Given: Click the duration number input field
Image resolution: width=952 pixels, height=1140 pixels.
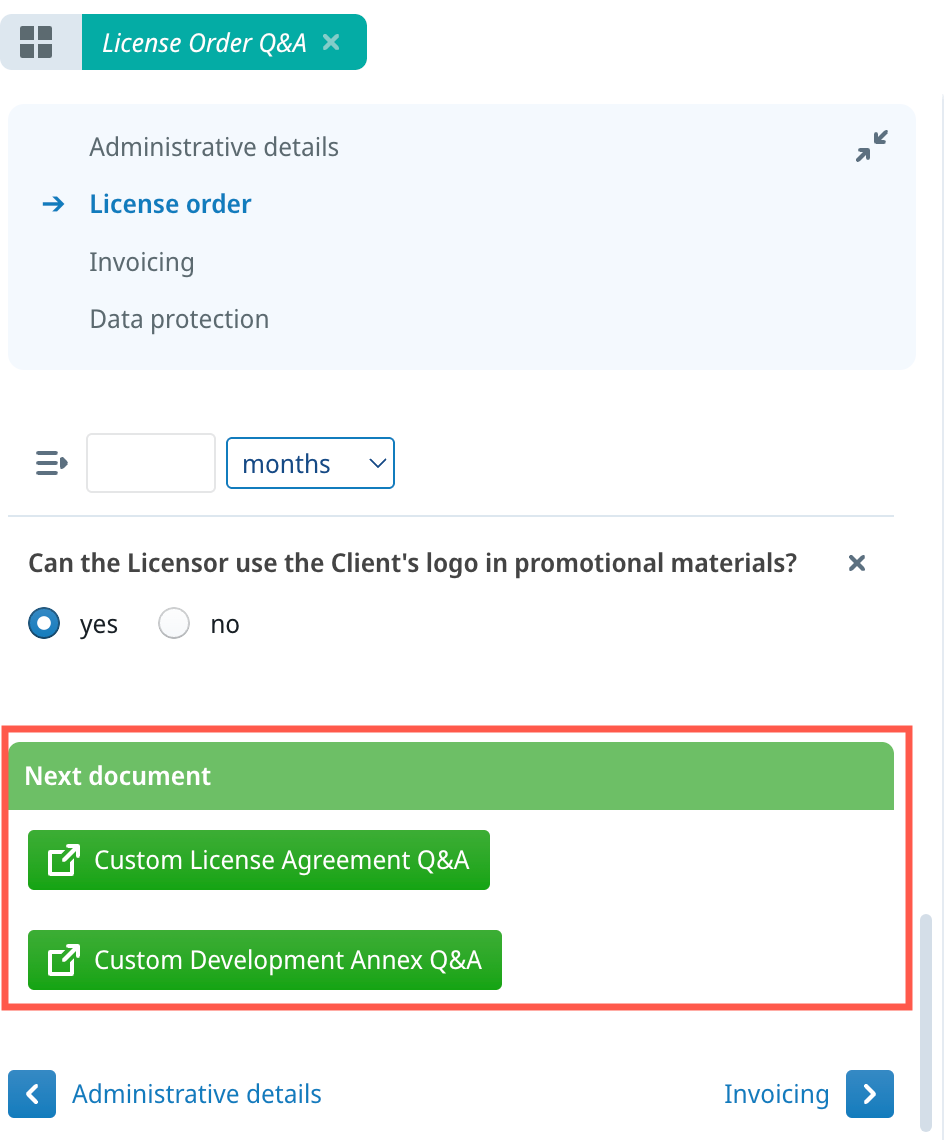Looking at the screenshot, I should tap(151, 463).
